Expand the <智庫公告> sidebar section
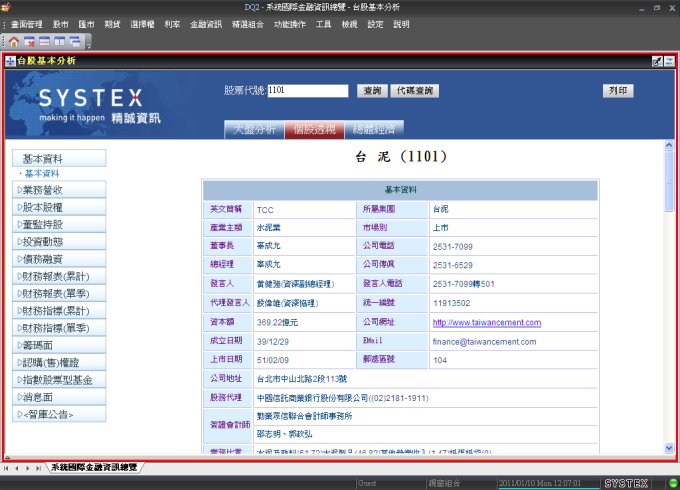This screenshot has width=680, height=490. (59, 414)
